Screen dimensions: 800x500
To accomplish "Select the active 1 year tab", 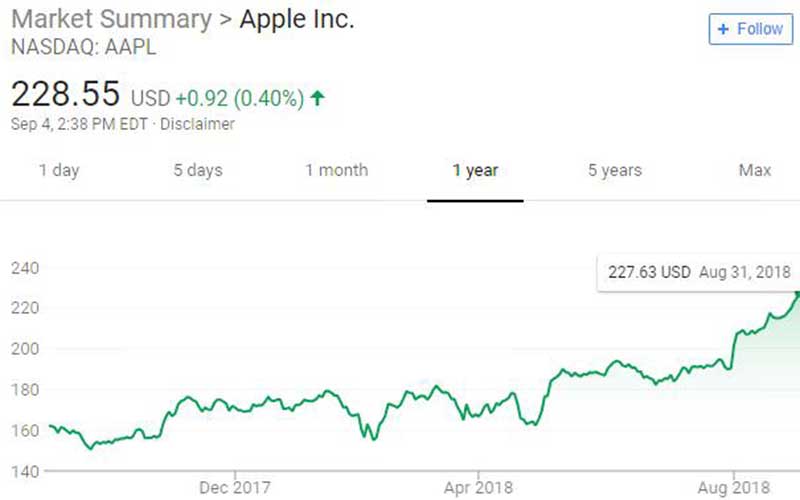I will [475, 171].
